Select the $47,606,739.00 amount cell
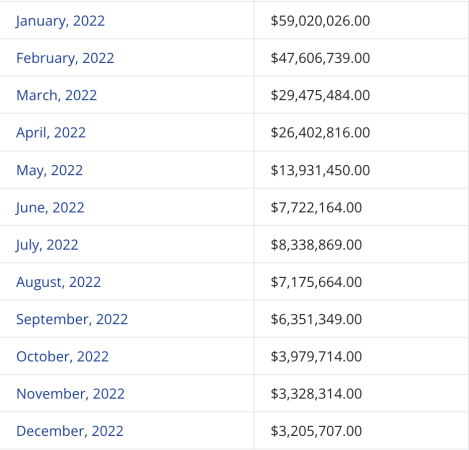 [361, 57]
